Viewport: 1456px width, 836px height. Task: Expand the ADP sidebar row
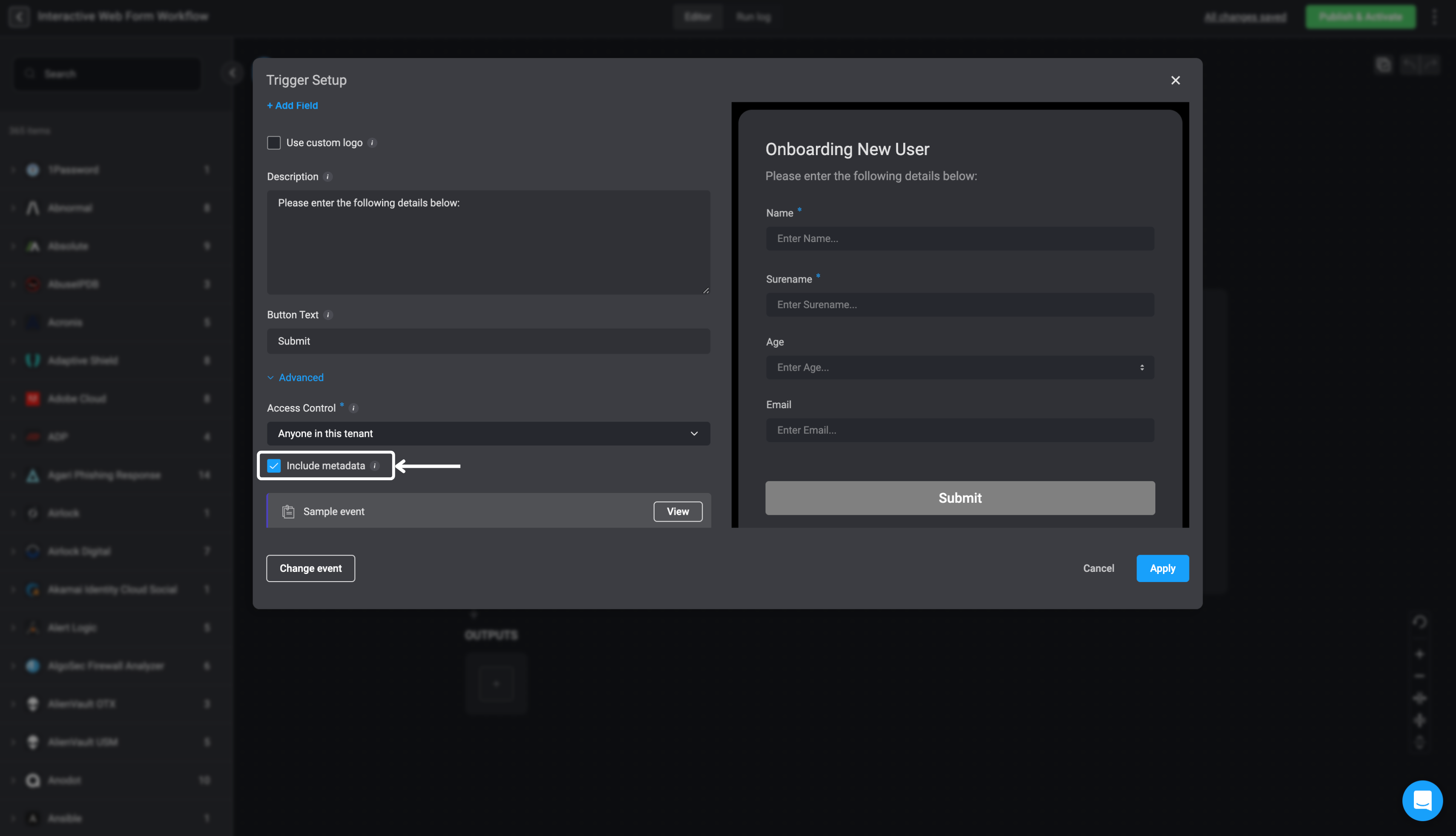tap(13, 437)
